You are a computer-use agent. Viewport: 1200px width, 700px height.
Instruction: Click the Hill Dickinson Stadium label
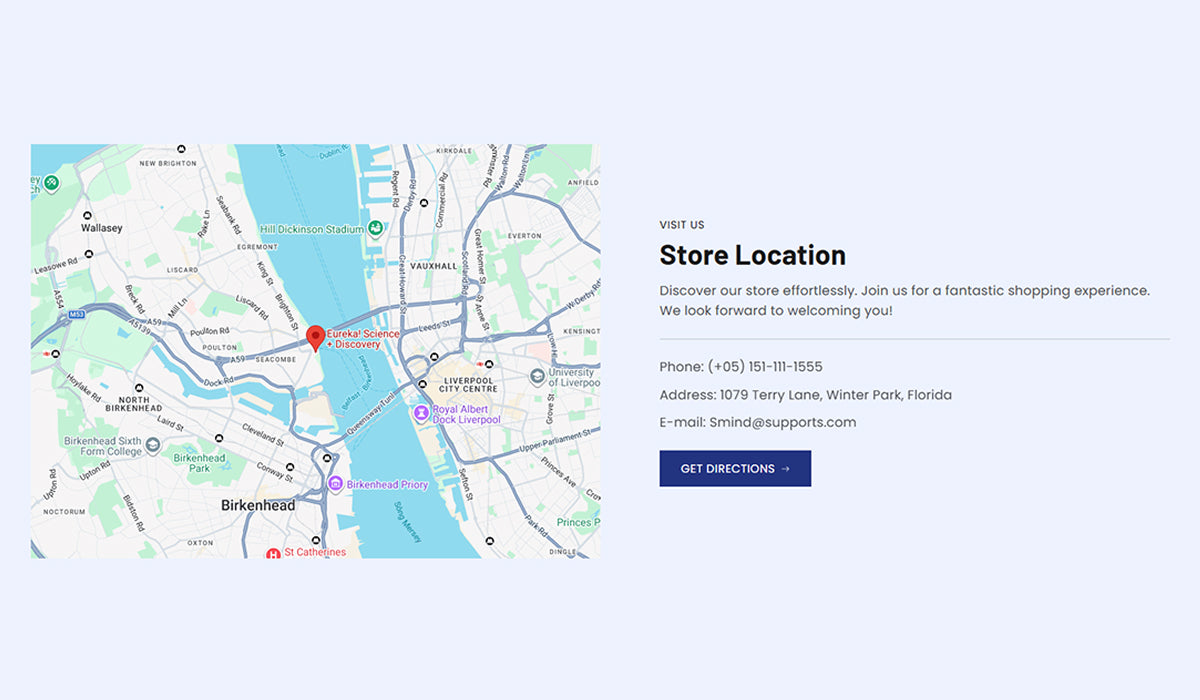[x=312, y=229]
